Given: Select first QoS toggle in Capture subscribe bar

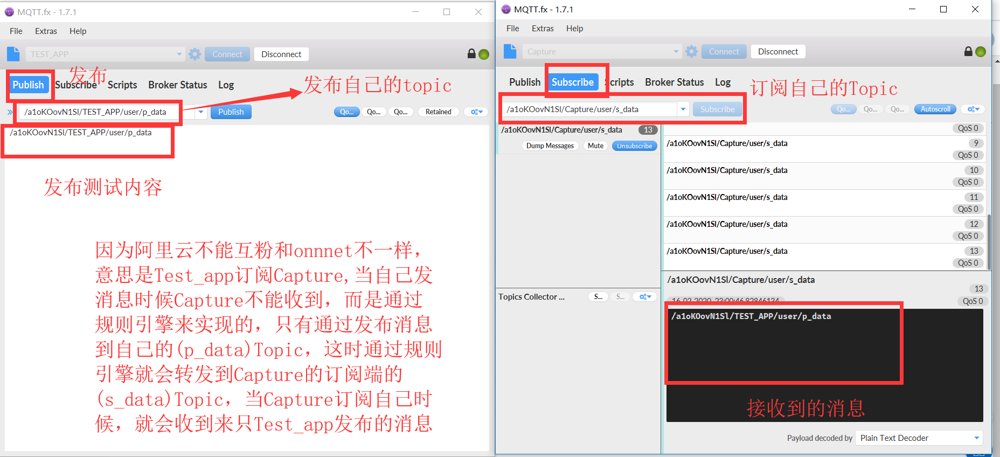Looking at the screenshot, I should click(843, 109).
